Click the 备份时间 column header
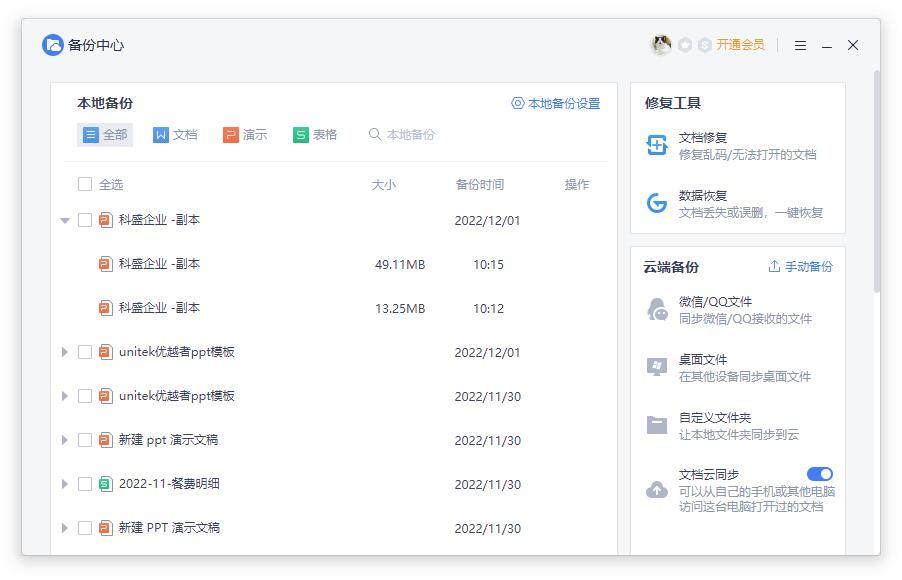 (x=480, y=185)
